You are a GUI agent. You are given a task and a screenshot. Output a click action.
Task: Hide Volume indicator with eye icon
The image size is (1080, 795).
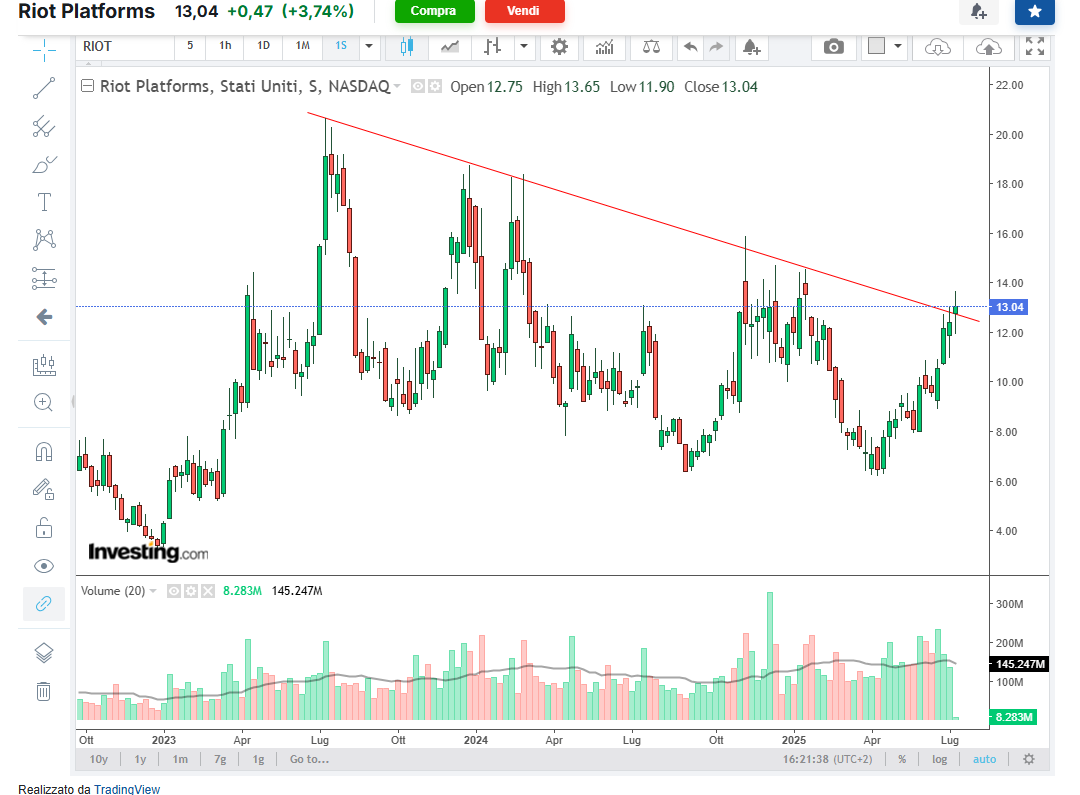[174, 591]
